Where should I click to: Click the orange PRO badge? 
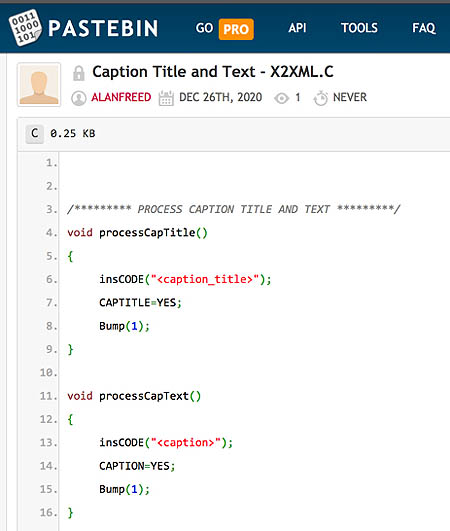[x=236, y=29]
